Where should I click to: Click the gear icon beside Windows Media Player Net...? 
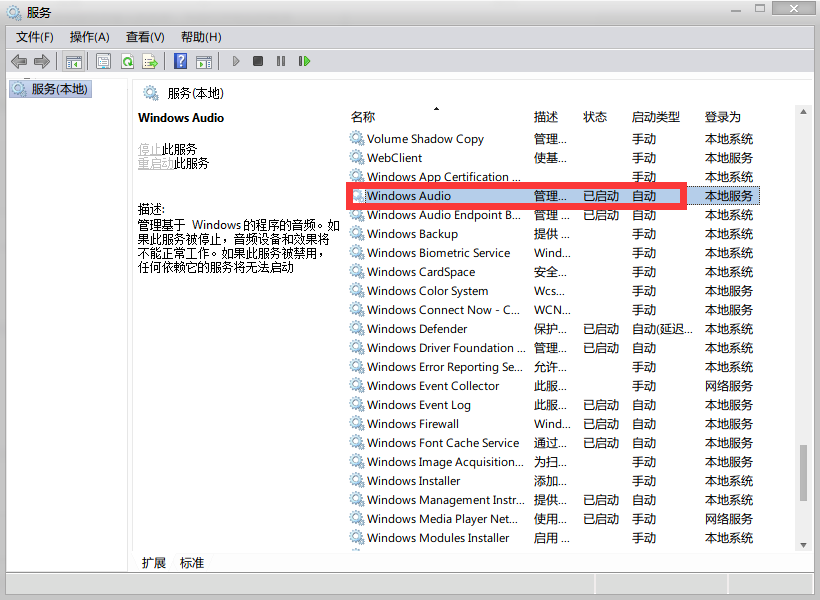[357, 519]
